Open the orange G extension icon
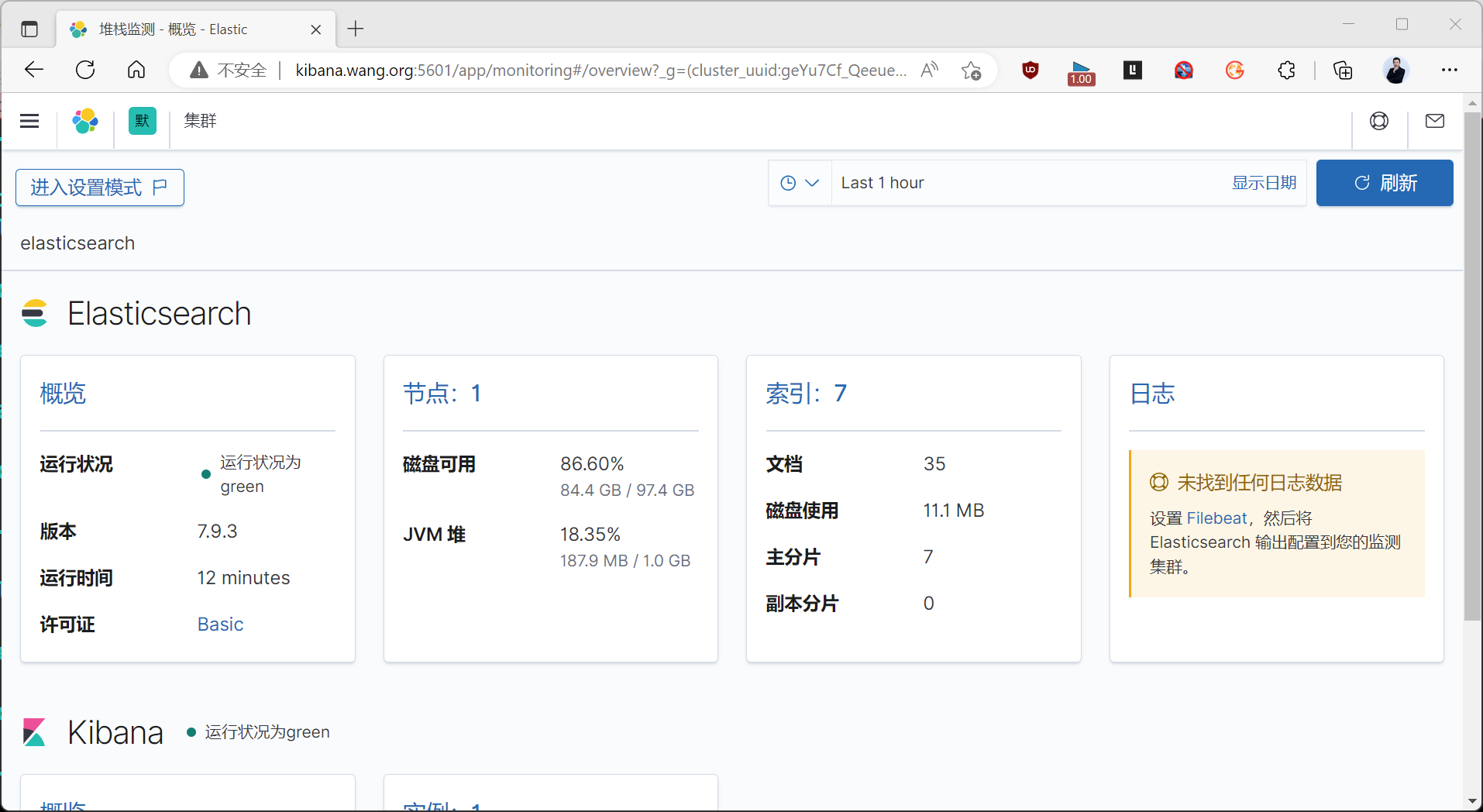This screenshot has height=812, width=1483. (1235, 71)
